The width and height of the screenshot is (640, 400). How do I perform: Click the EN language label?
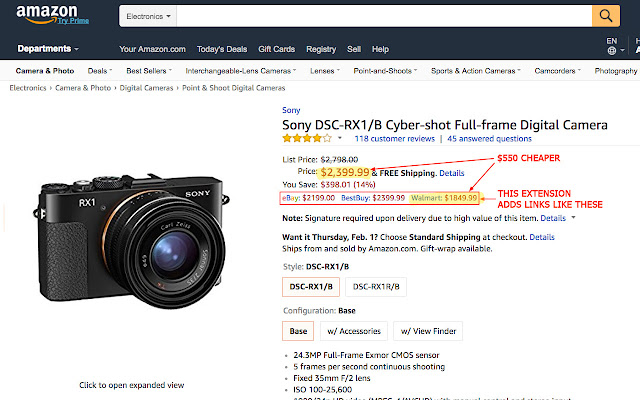611,41
